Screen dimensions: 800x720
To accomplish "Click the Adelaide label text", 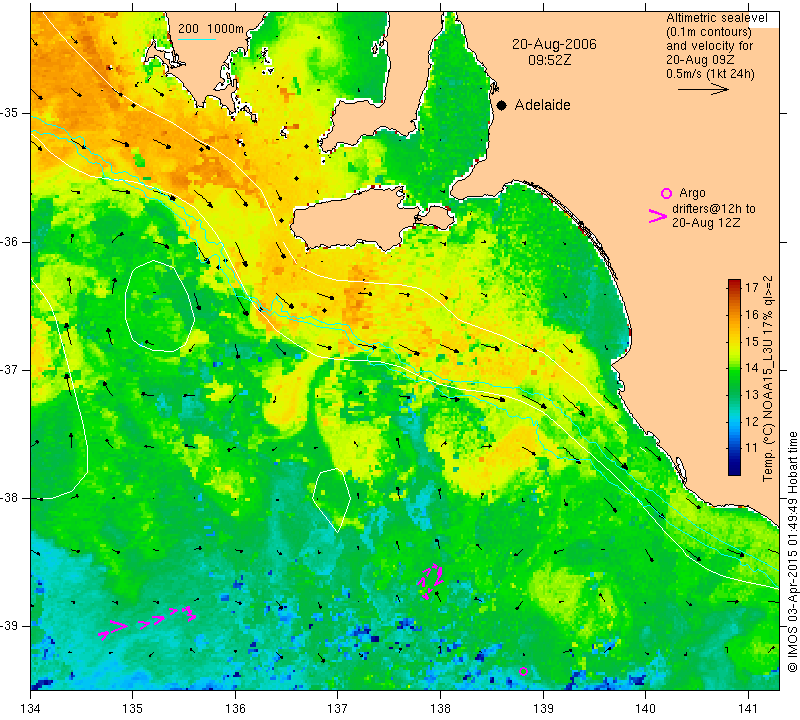I will click(x=542, y=105).
